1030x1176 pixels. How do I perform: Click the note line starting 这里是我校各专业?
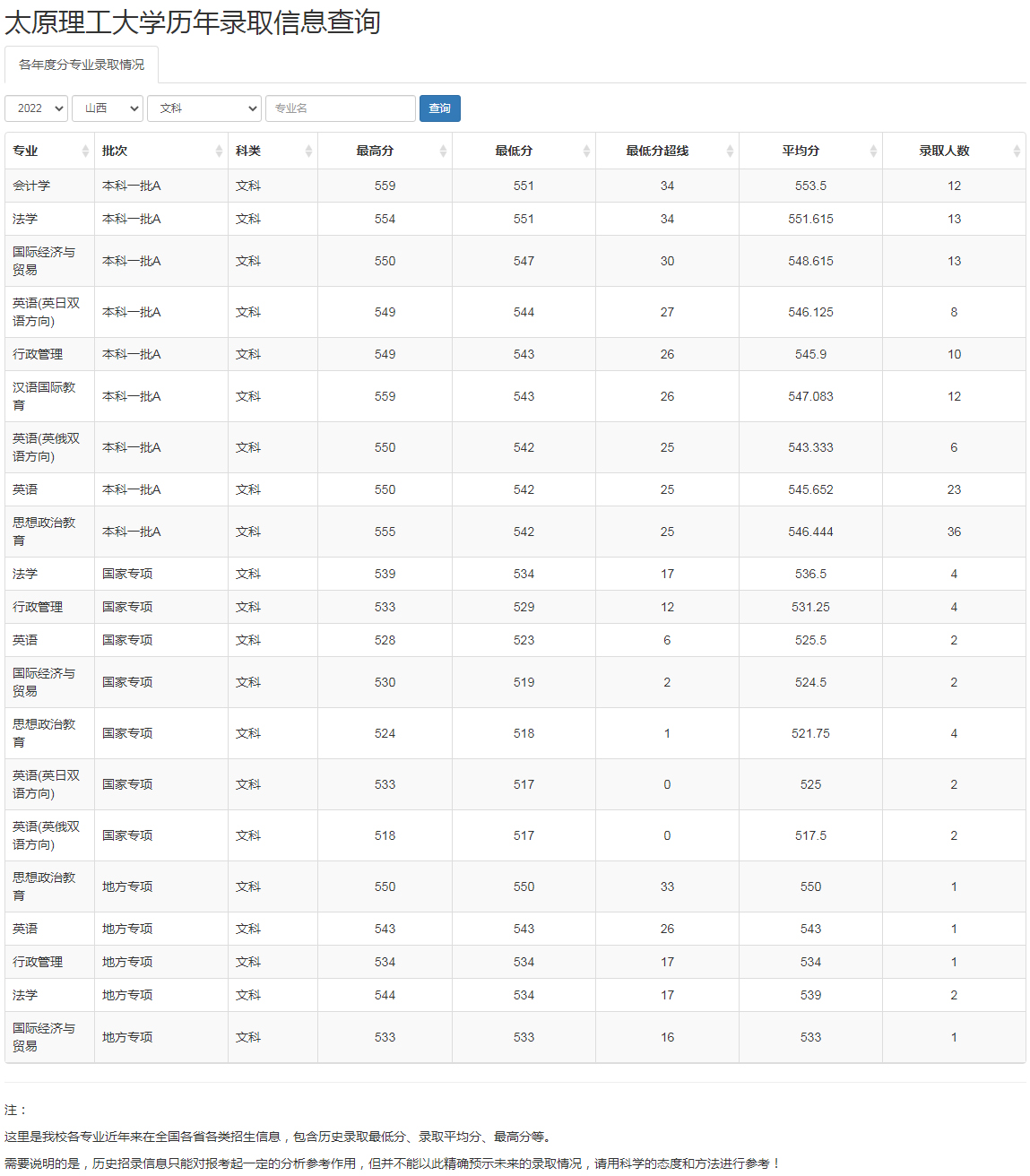280,1137
